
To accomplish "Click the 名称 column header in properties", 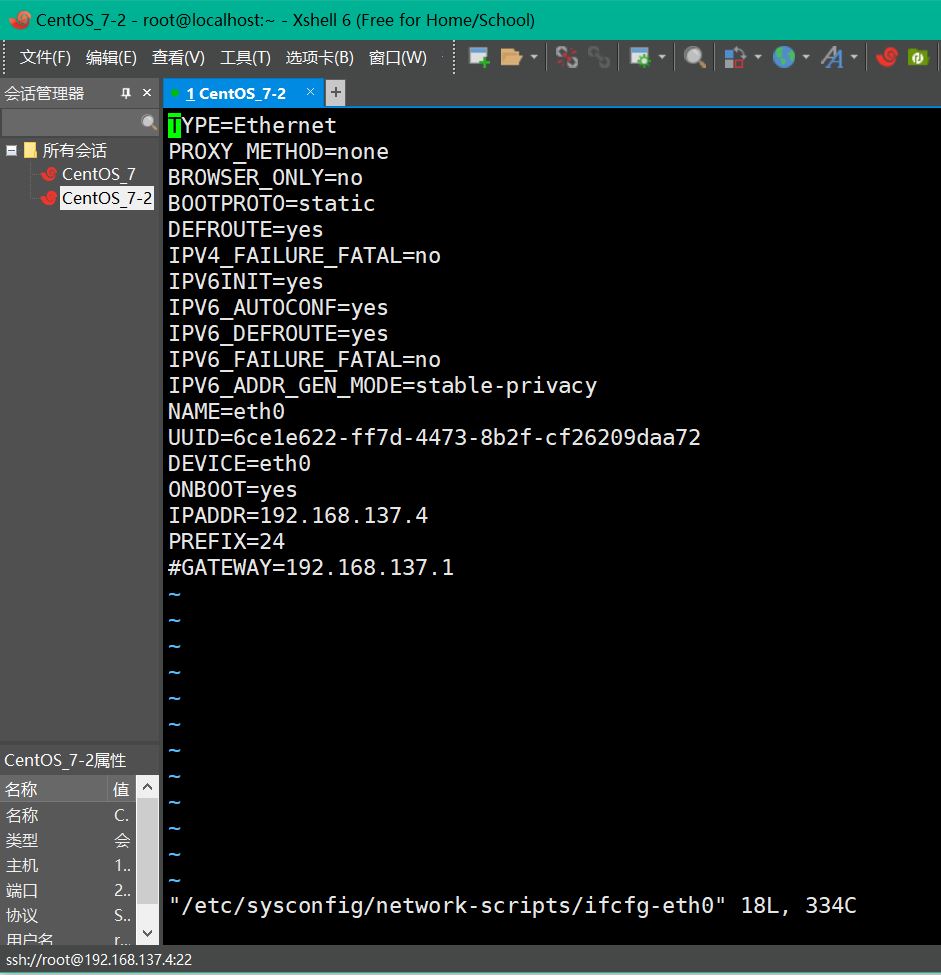I will [x=54, y=789].
